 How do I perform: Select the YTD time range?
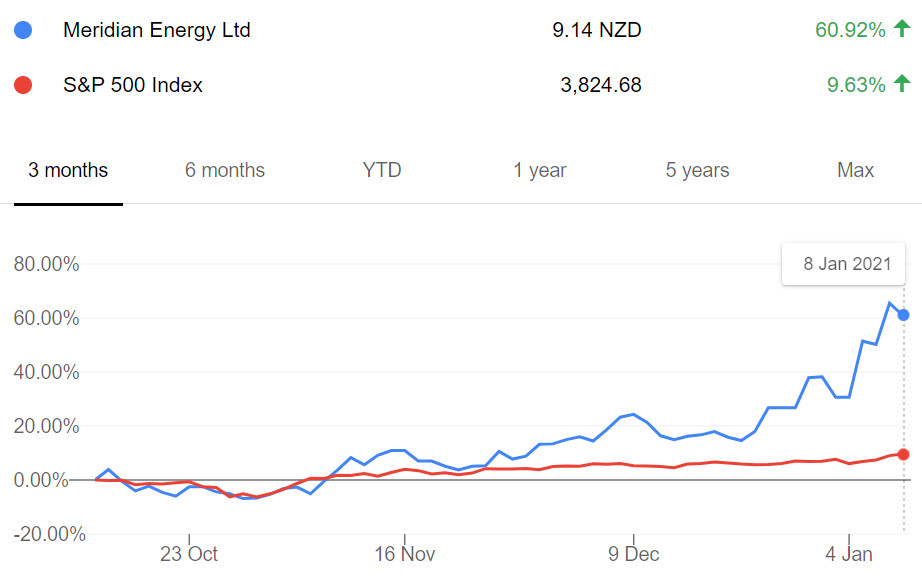click(x=381, y=170)
